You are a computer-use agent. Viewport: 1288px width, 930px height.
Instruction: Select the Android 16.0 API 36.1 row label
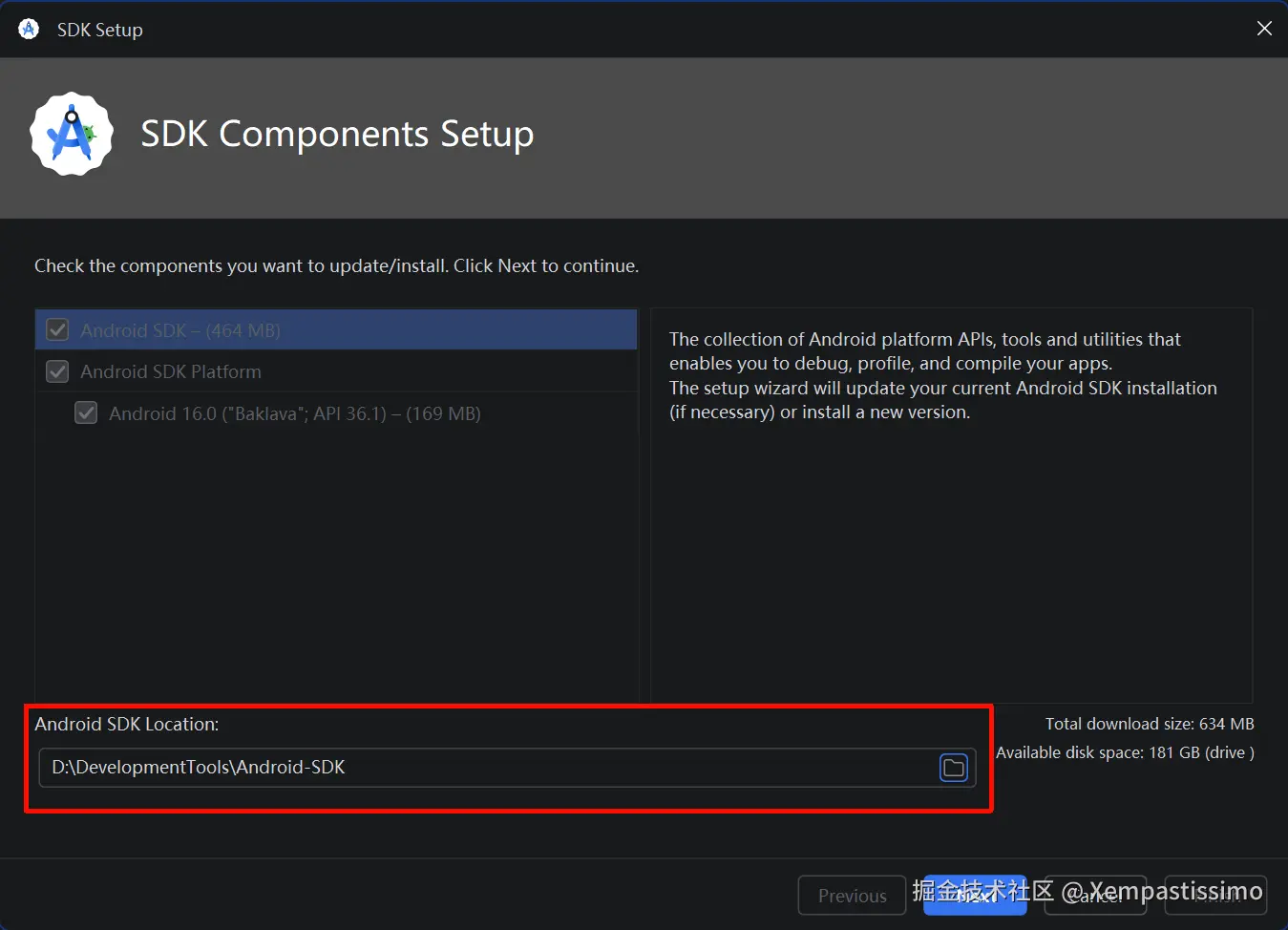(294, 413)
